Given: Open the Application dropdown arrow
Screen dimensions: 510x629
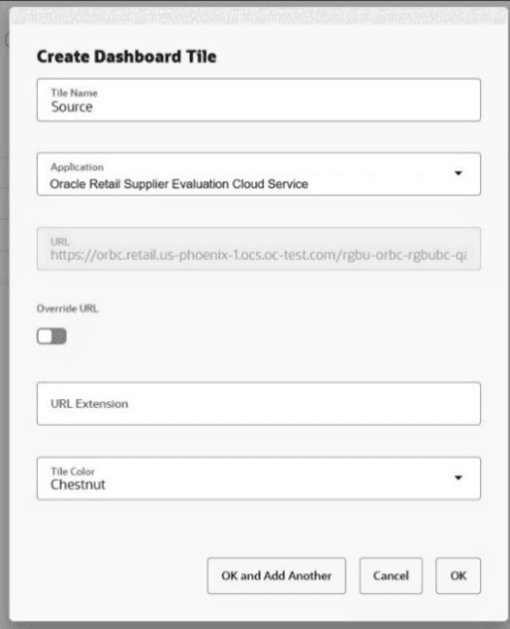Looking at the screenshot, I should point(458,173).
